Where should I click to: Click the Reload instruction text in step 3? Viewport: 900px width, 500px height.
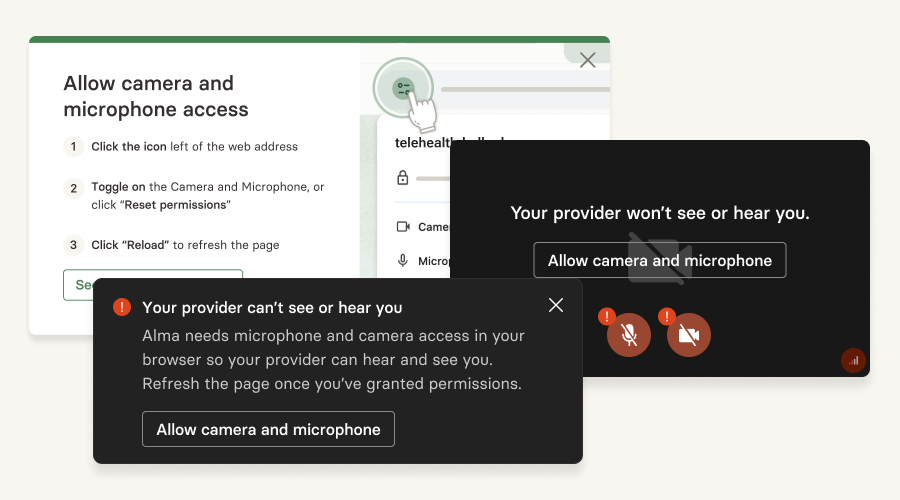coord(185,245)
